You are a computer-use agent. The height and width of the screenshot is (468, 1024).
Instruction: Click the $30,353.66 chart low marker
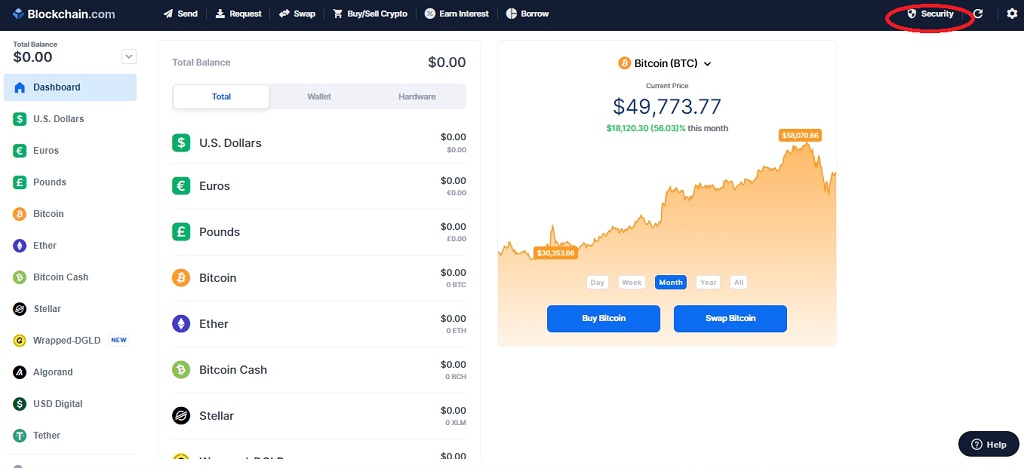[x=556, y=253]
